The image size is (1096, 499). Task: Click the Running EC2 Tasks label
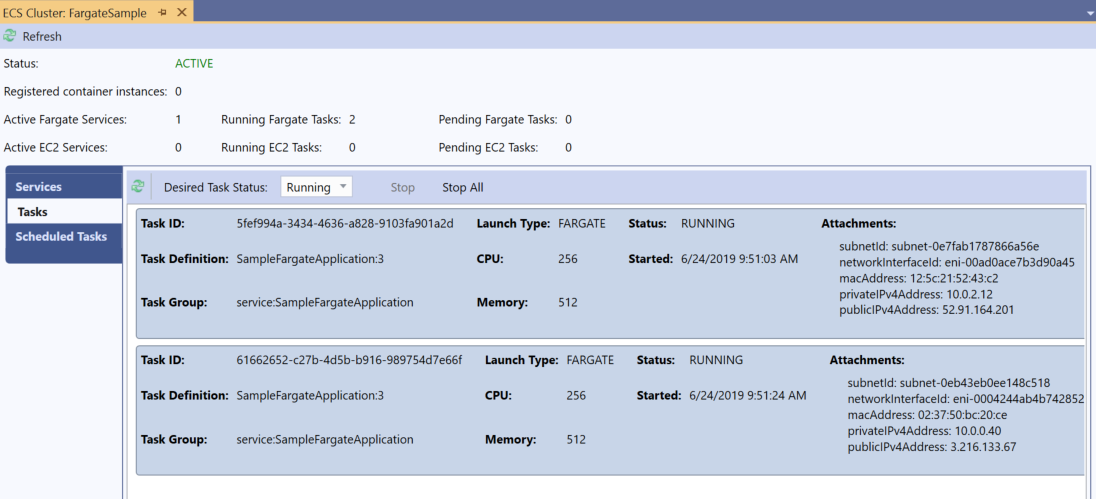pyautogui.click(x=271, y=147)
